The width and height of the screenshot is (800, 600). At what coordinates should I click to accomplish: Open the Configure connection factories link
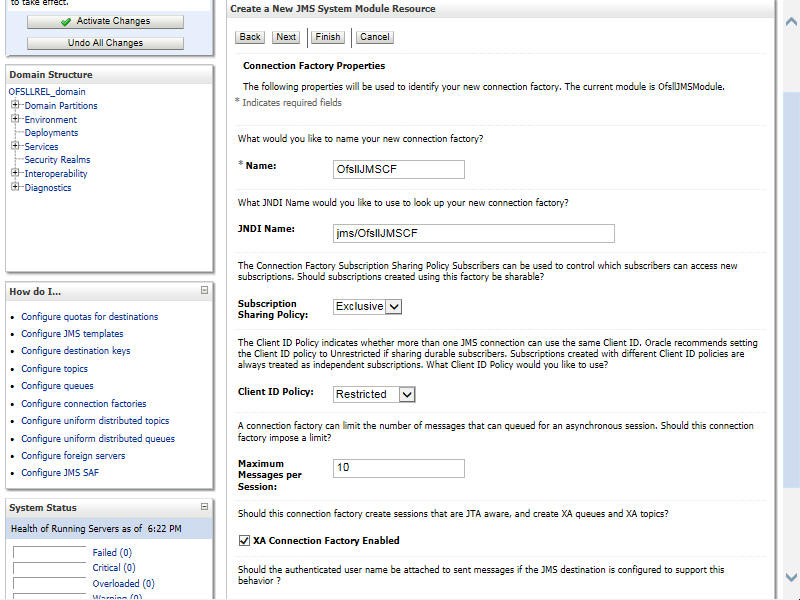(84, 404)
